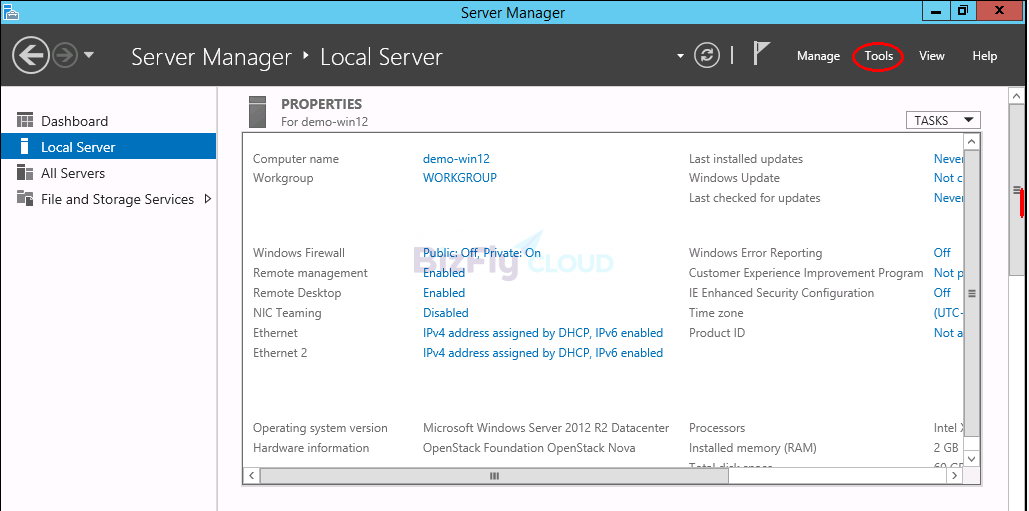Screen dimensions: 1029x511
Task: Click the File and Storage Services icon
Action: pyautogui.click(x=25, y=198)
